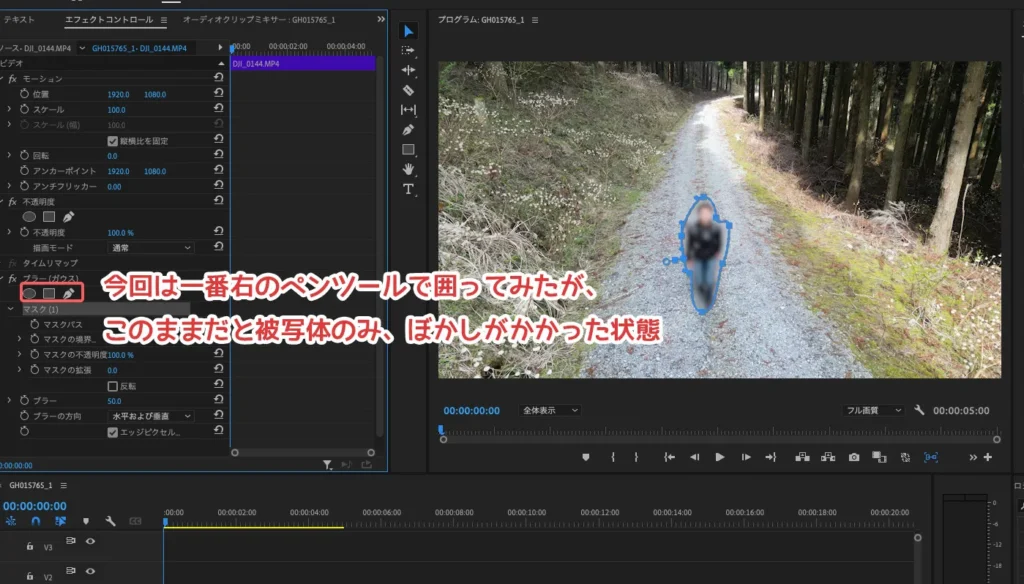Open the 全体表示 zoom level dropdown

point(550,411)
